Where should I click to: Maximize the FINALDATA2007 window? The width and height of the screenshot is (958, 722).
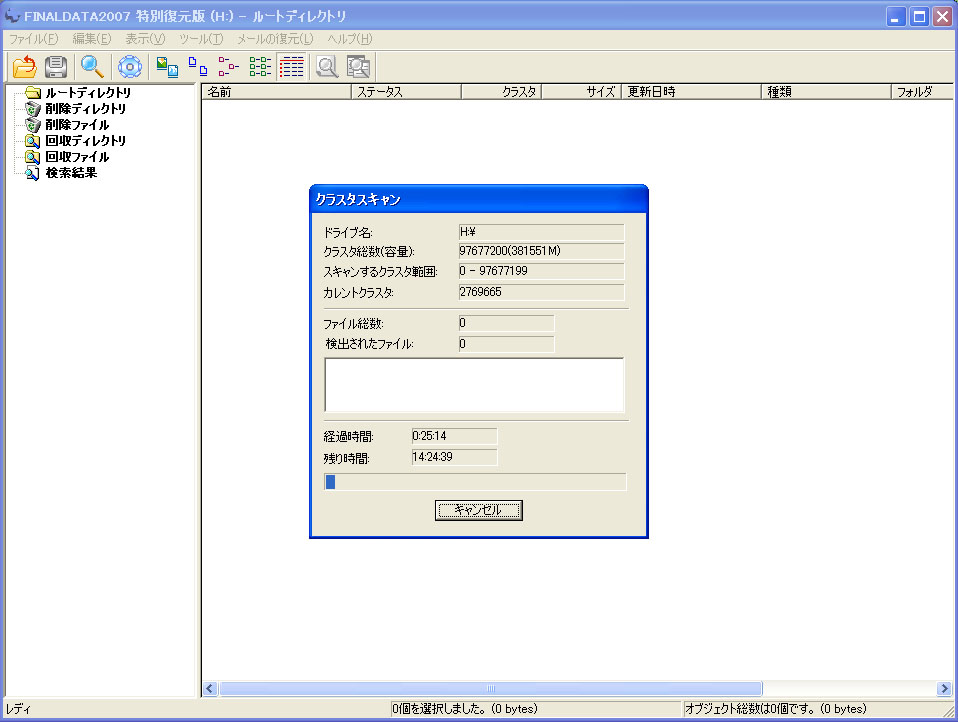click(x=919, y=16)
